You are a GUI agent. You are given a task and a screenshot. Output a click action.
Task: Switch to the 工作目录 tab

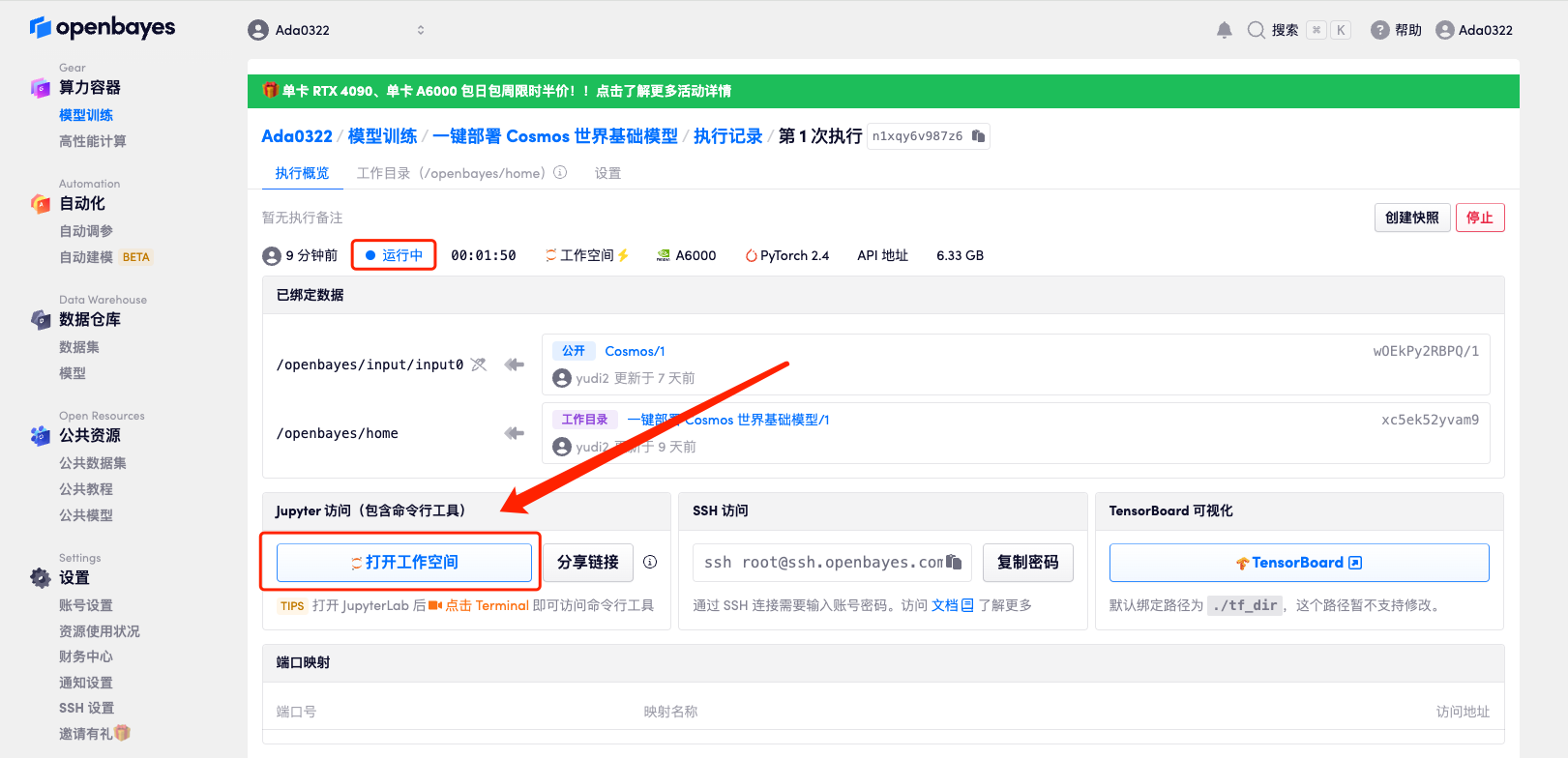[451, 173]
